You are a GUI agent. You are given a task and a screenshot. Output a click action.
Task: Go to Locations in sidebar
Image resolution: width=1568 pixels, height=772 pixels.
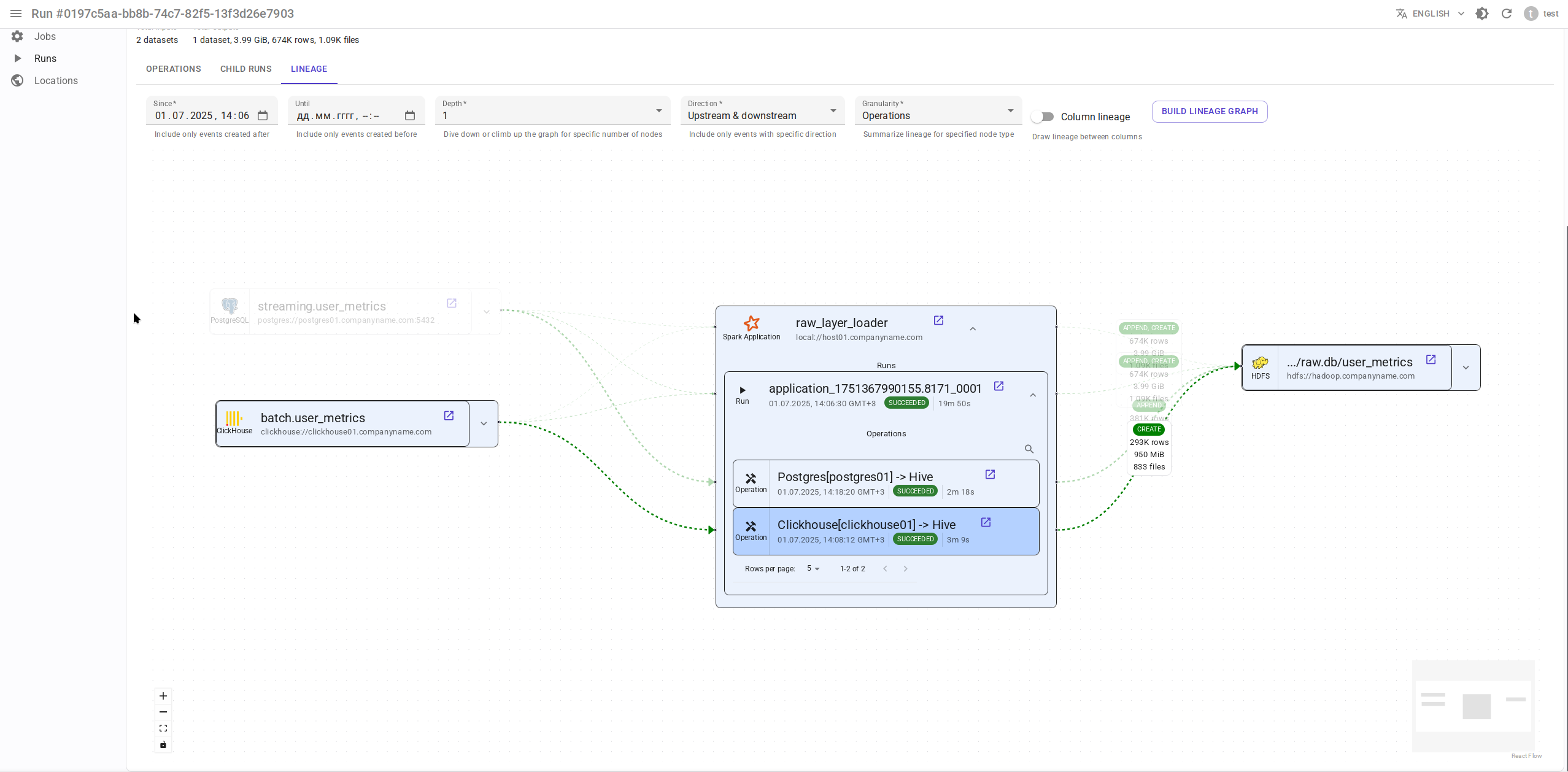tap(56, 80)
